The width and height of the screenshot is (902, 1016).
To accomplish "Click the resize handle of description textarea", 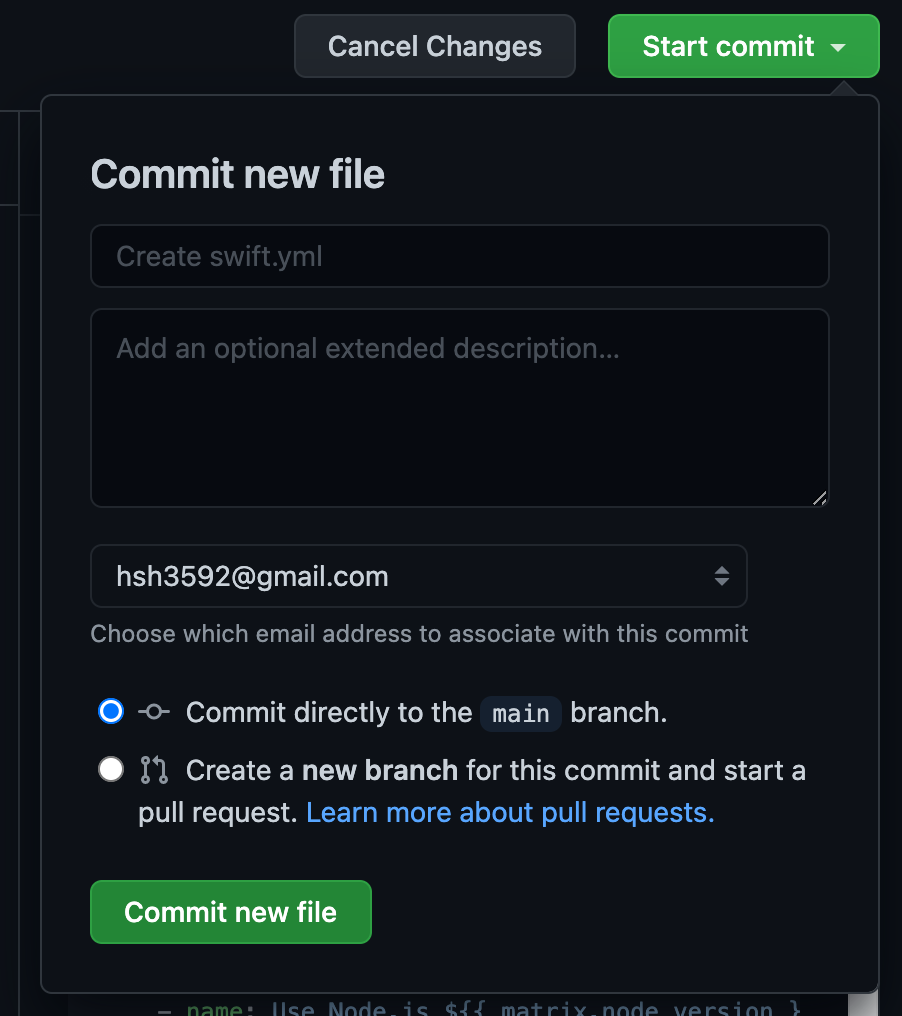I will [x=820, y=498].
